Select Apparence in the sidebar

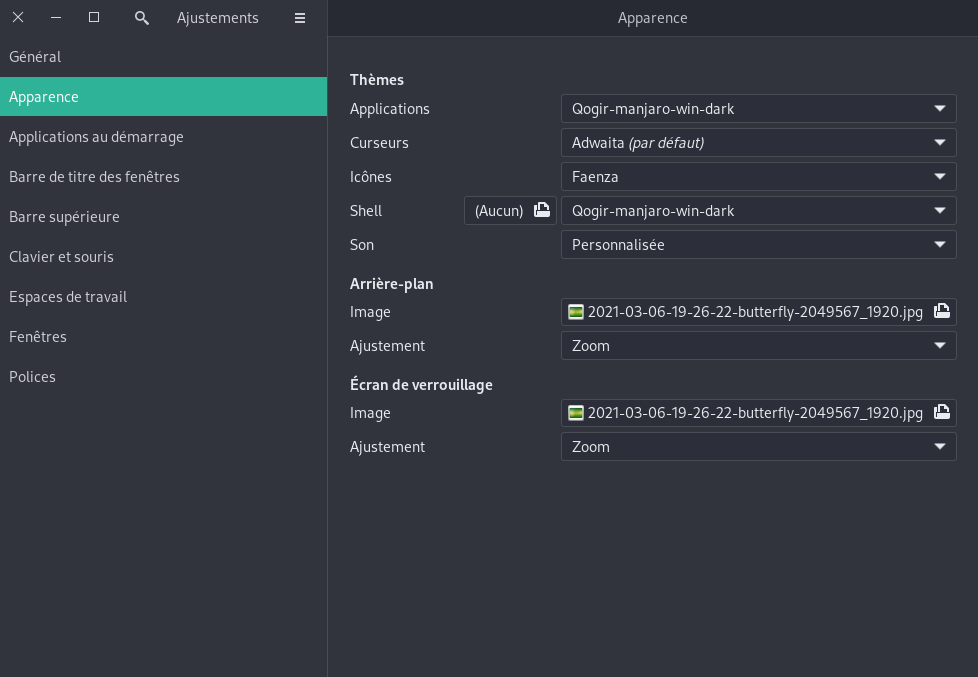[163, 97]
